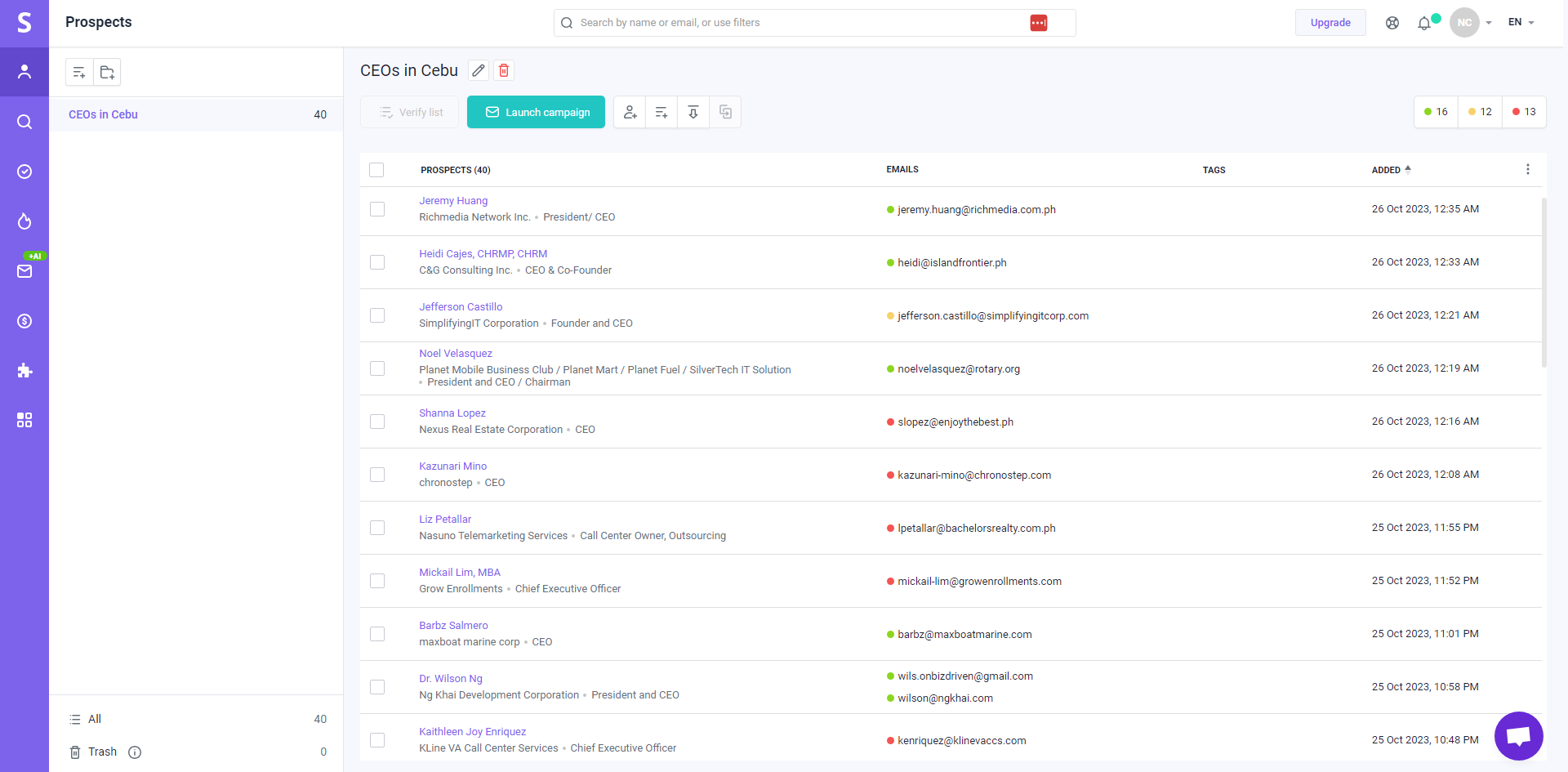Click the email heidi@islandfrontier.ph
The height and width of the screenshot is (772, 1568).
point(951,263)
